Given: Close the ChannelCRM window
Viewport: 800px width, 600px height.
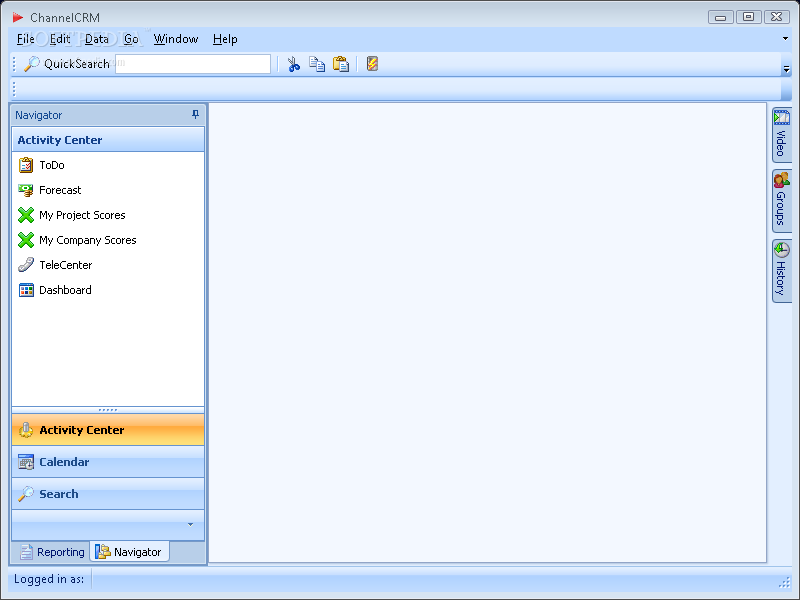Looking at the screenshot, I should coord(777,17).
